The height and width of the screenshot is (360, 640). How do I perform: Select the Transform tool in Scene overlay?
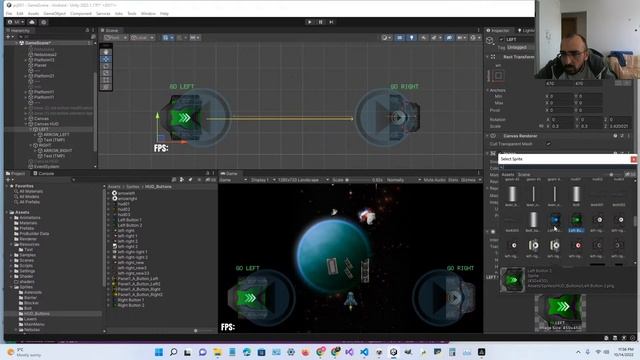tap(106, 87)
